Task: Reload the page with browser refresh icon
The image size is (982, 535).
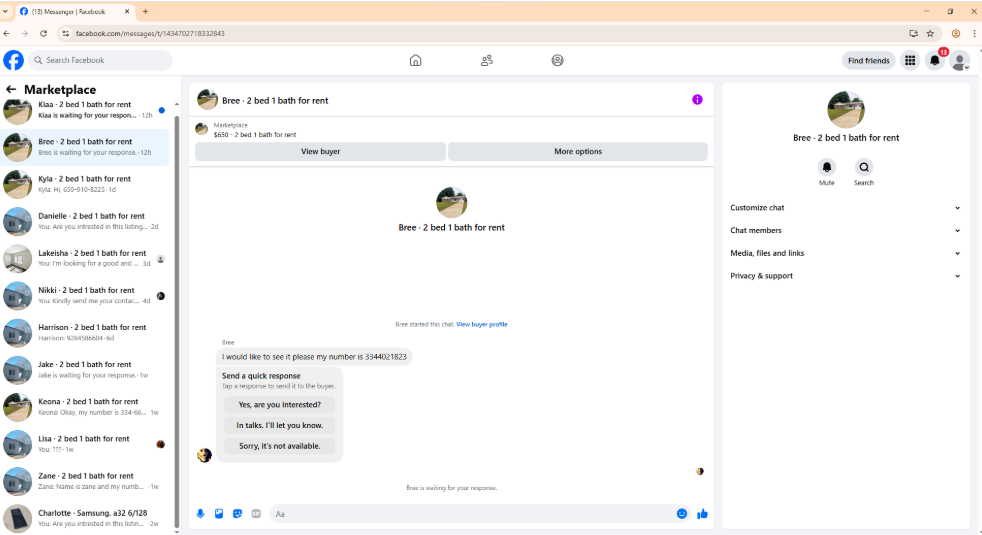Action: (43, 33)
